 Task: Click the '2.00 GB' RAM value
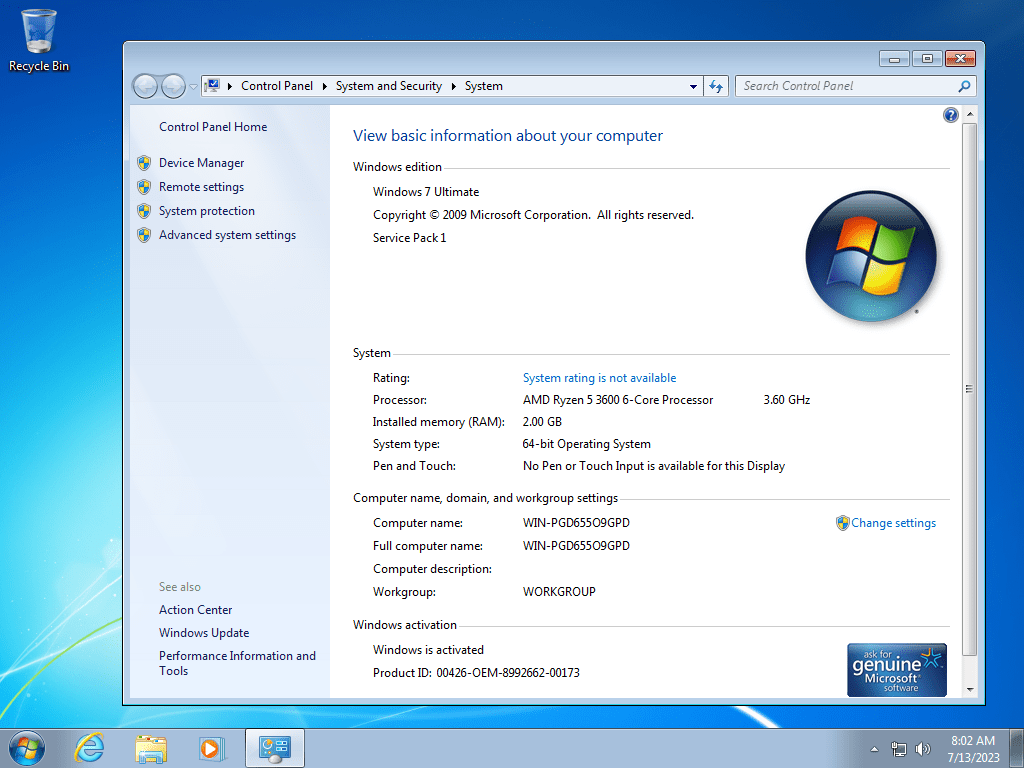(x=542, y=422)
